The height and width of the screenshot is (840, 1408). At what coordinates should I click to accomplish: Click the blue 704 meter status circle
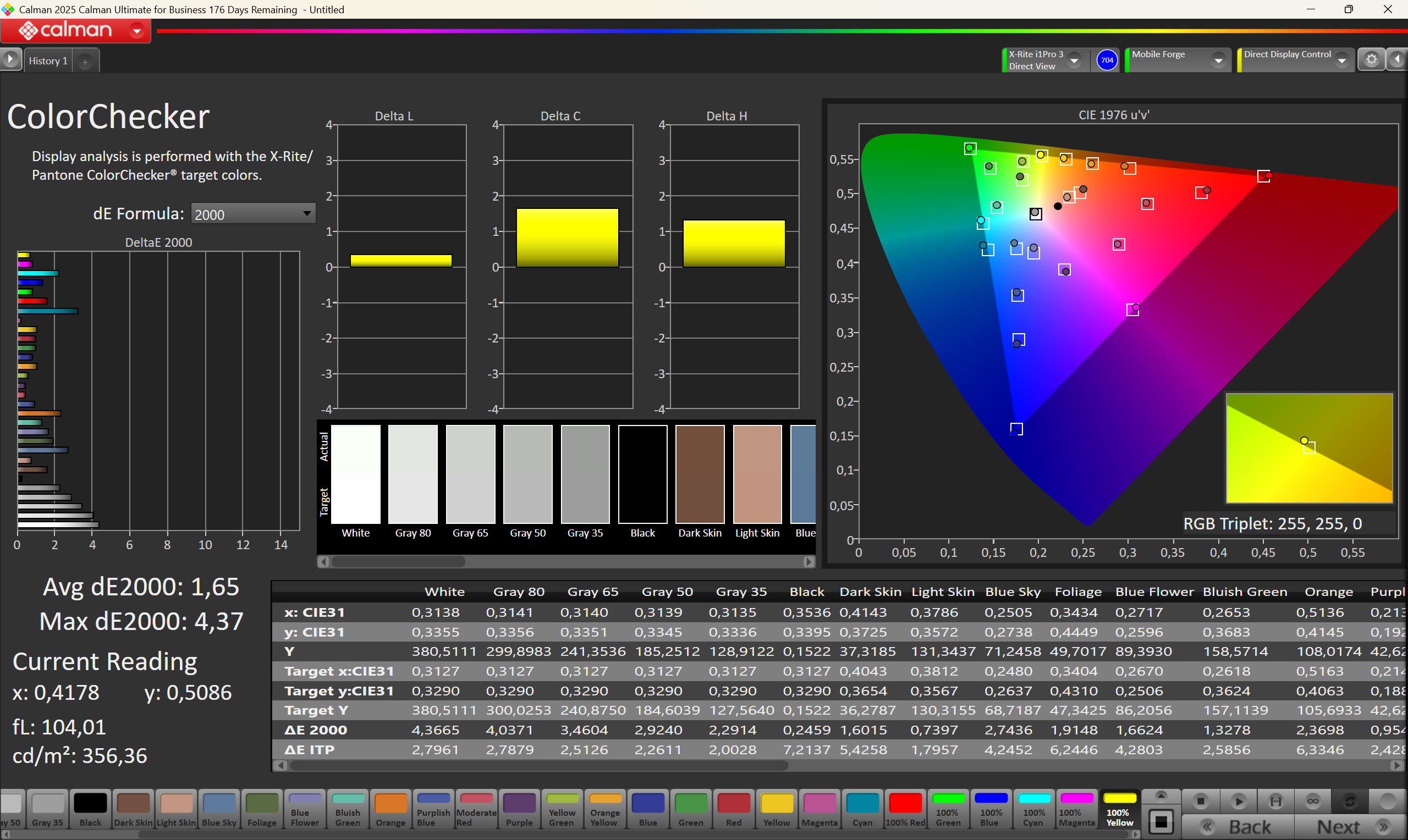[1107, 60]
